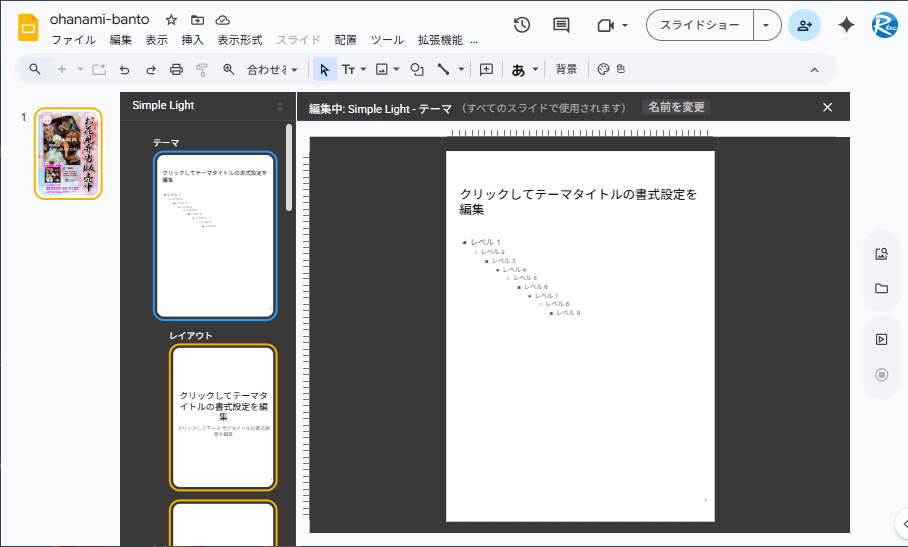Expand the スライドショー dropdown arrow
This screenshot has height=547, width=908.
(x=767, y=25)
